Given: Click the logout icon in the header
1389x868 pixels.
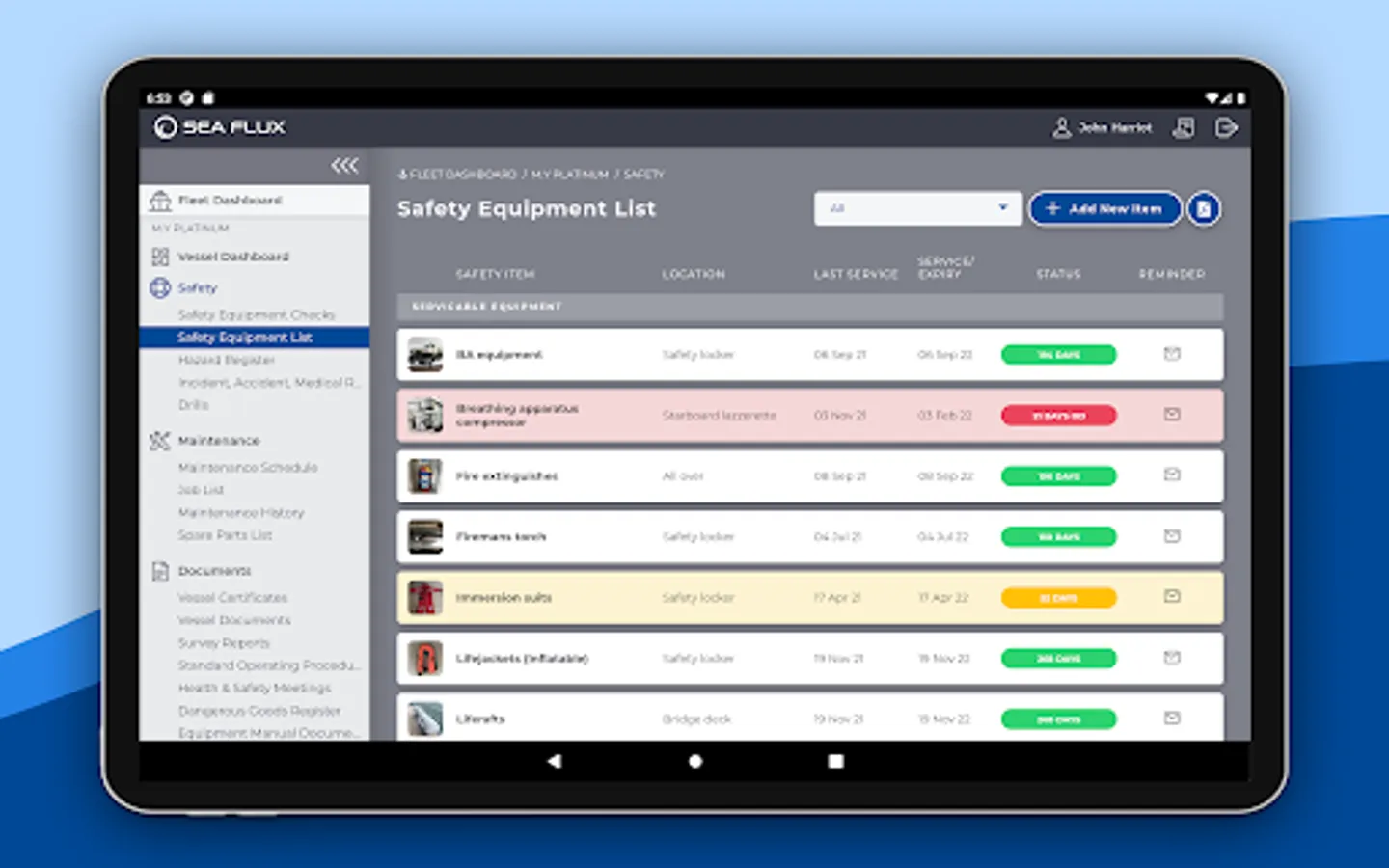Looking at the screenshot, I should [1226, 127].
